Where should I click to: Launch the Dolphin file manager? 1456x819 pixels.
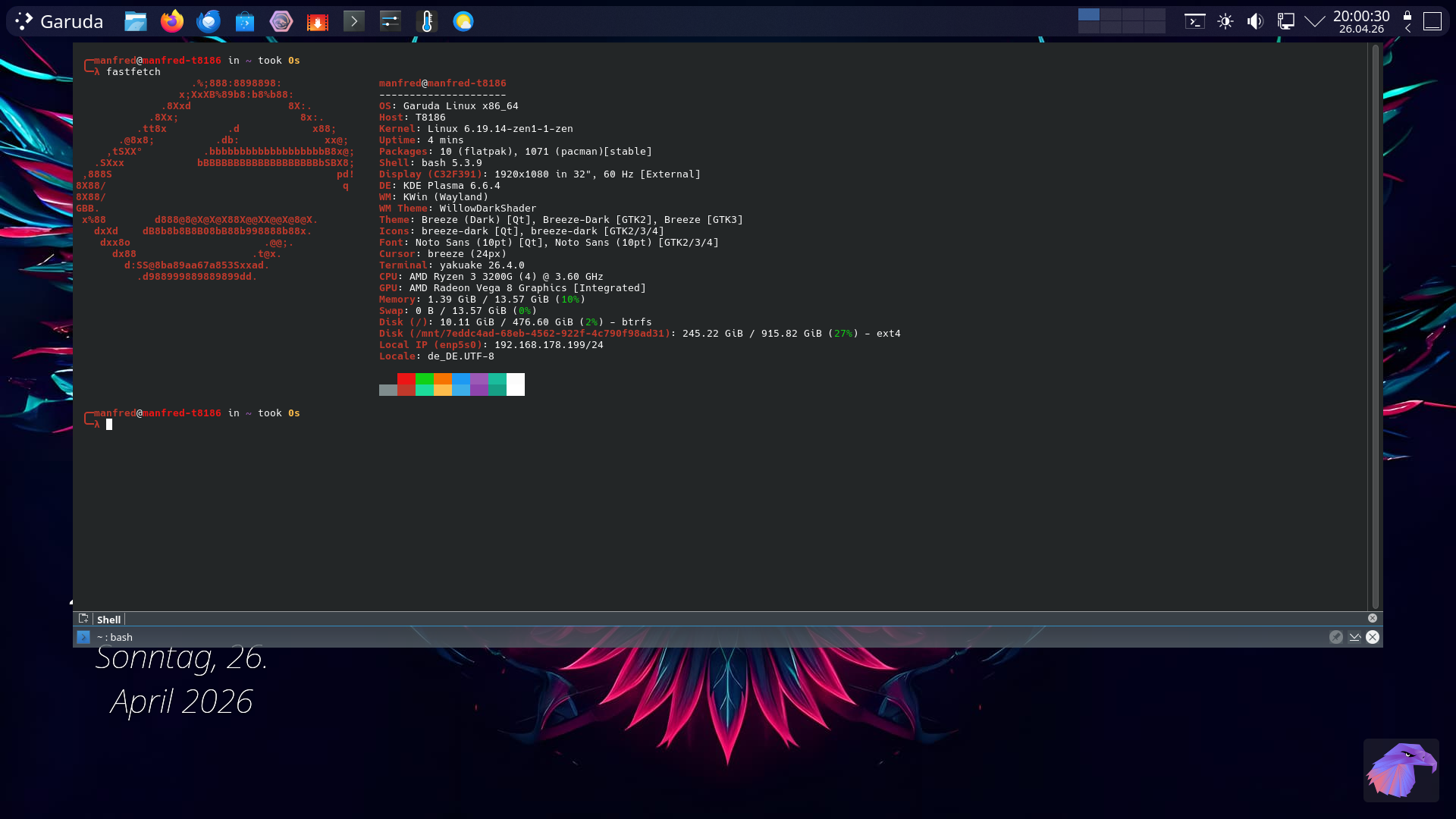pos(136,21)
